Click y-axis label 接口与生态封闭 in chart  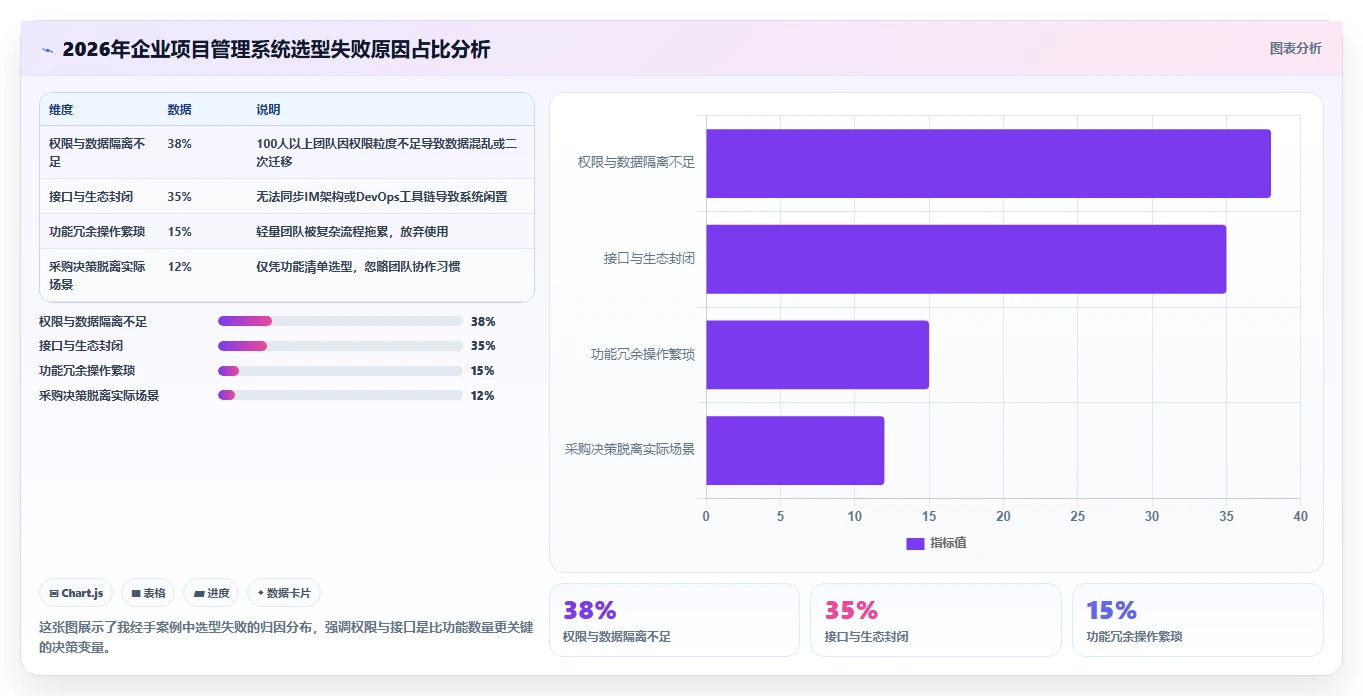click(x=649, y=258)
